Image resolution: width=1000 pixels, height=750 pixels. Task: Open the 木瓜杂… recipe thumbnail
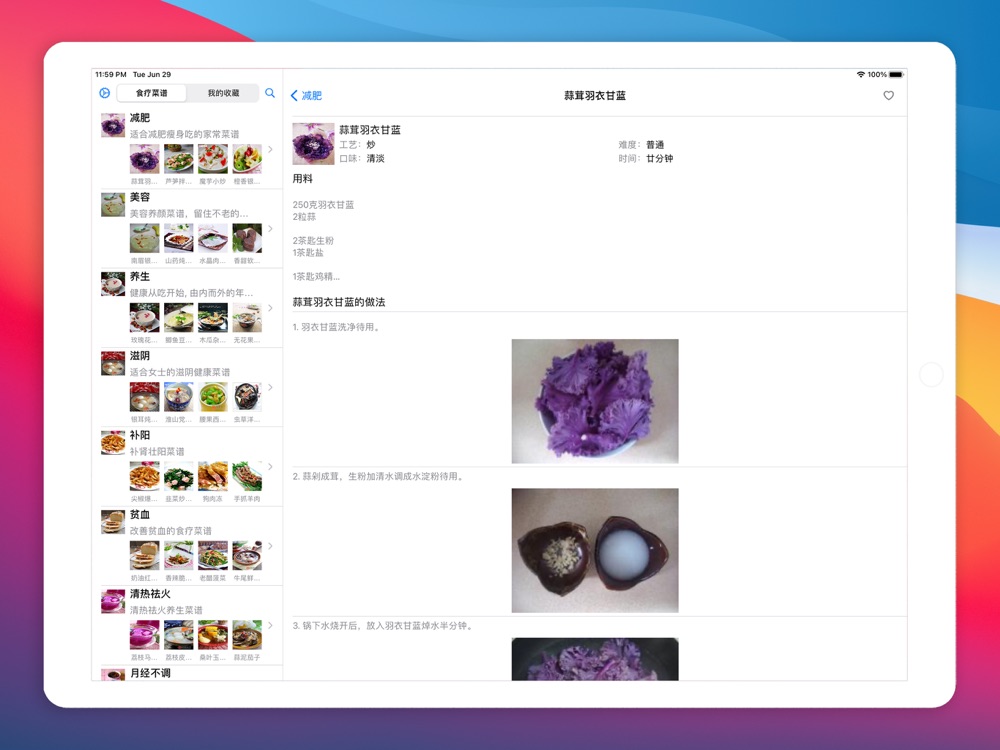tap(213, 318)
